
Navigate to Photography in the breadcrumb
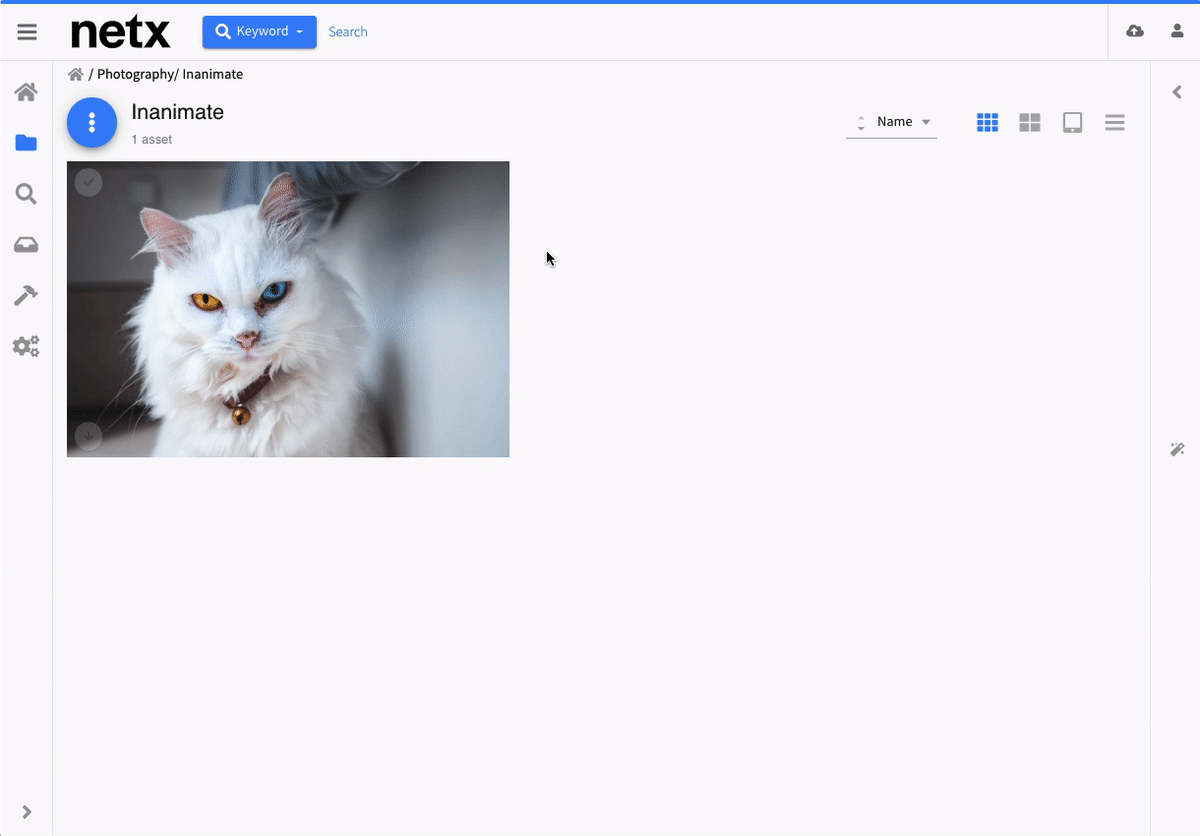pos(137,74)
